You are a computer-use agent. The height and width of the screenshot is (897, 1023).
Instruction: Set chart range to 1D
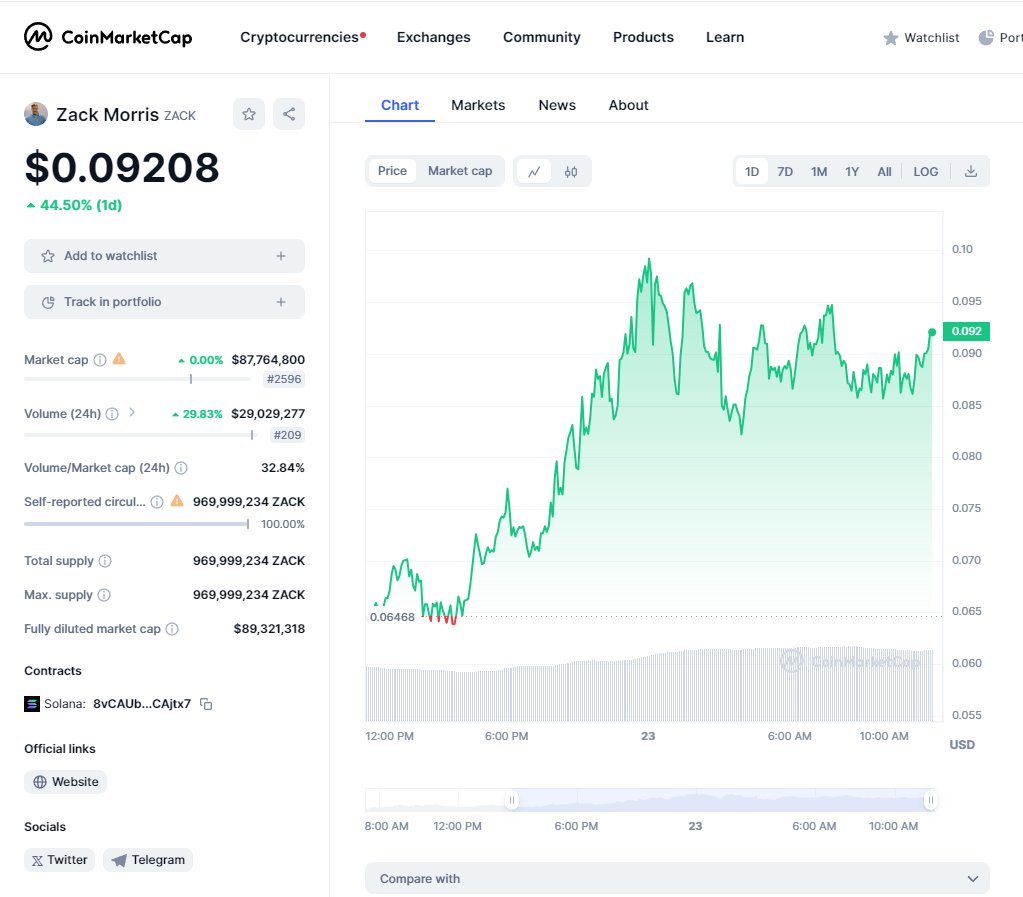(752, 172)
